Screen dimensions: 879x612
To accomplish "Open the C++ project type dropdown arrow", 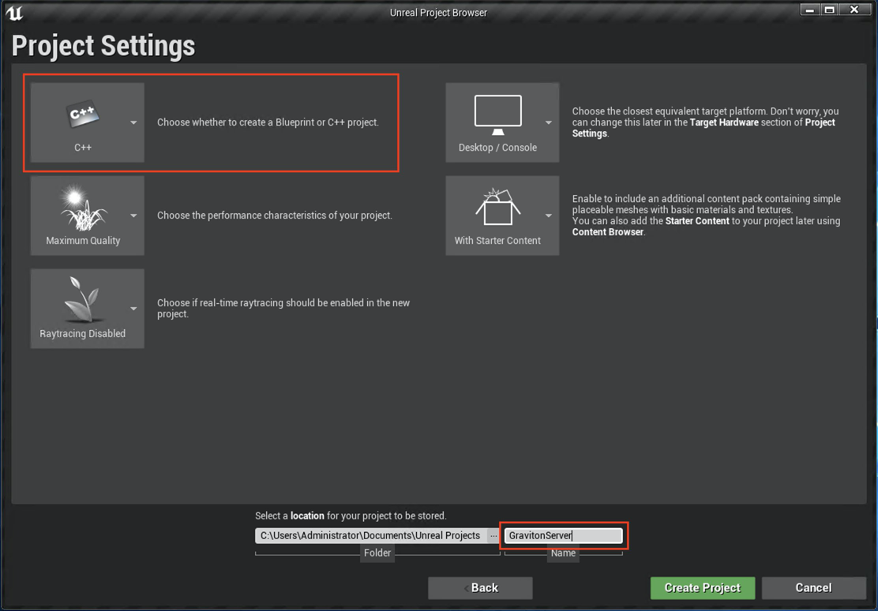I will click(131, 122).
